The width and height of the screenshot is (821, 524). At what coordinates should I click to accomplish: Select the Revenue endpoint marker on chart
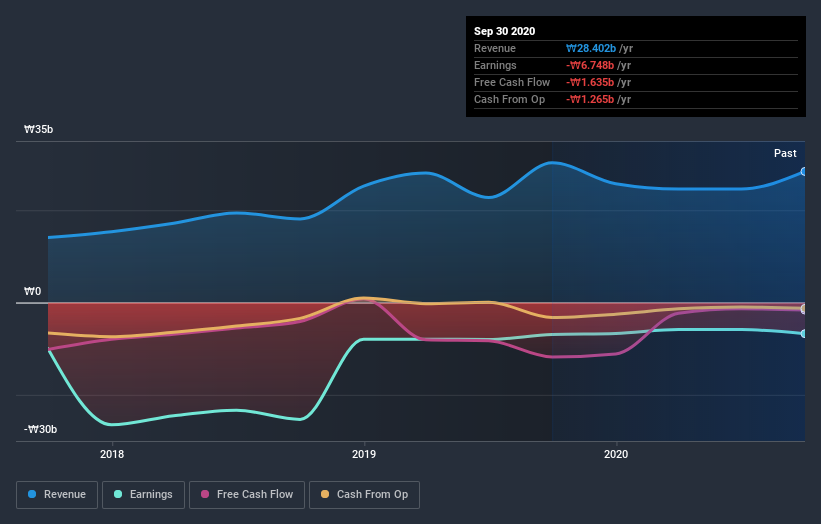pos(804,172)
